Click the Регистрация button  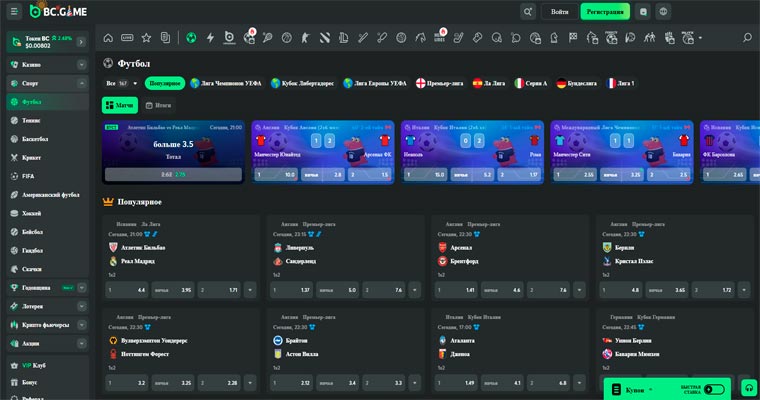(605, 12)
